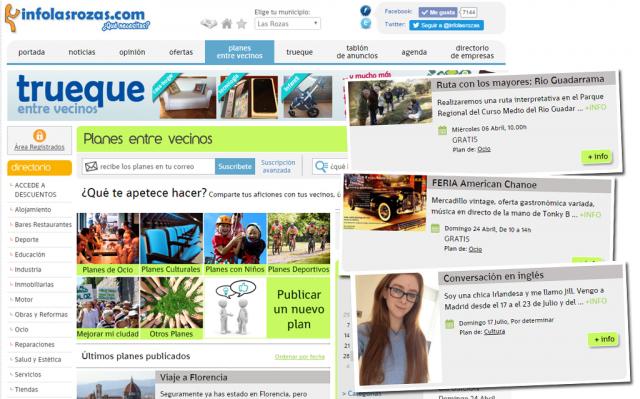Viewport: 640px width, 399px height.
Task: Open the noticias tab
Action: 82,52
